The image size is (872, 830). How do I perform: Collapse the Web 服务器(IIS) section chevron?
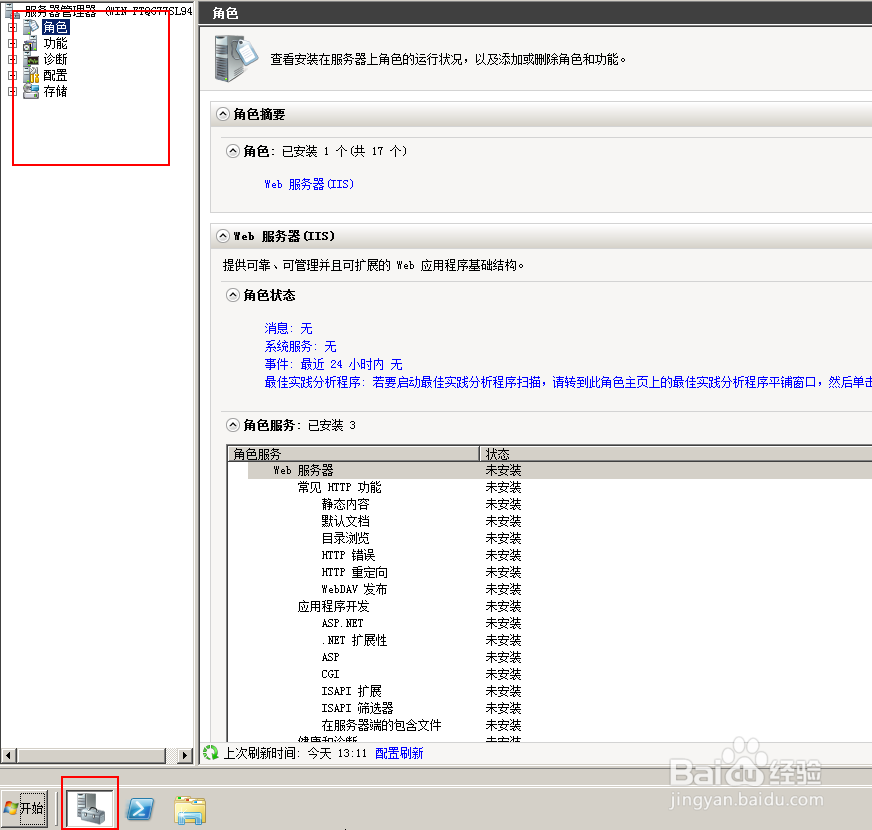pos(222,236)
